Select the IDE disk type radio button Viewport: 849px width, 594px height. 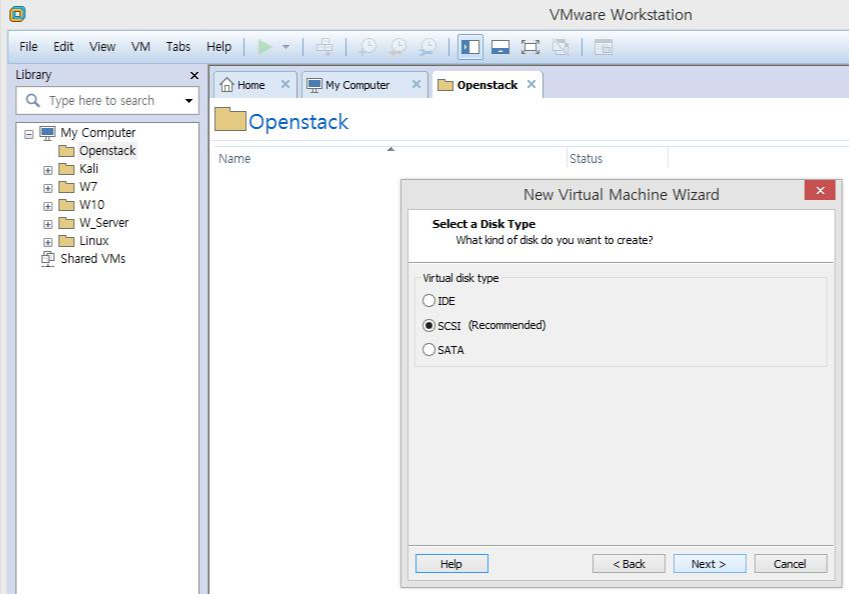(x=428, y=301)
